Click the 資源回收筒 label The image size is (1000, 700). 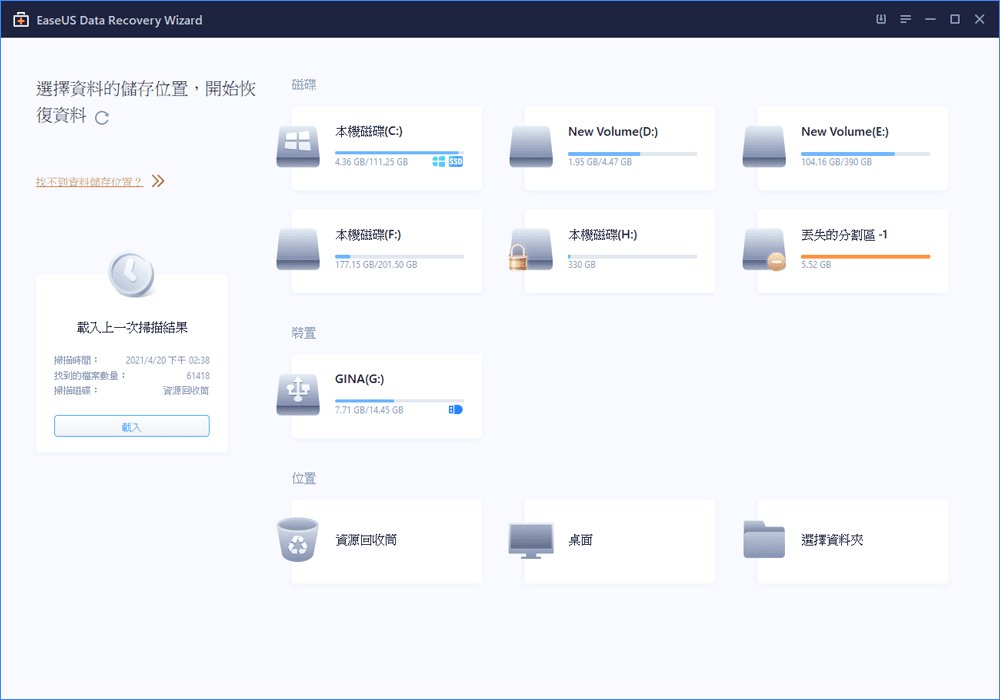(x=366, y=540)
